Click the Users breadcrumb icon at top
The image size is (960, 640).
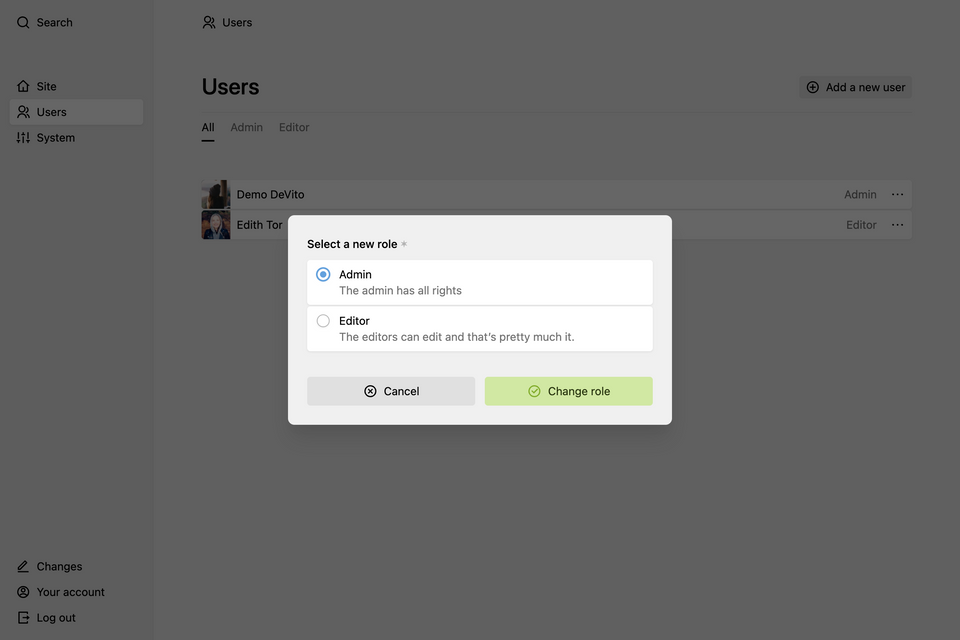click(x=209, y=23)
